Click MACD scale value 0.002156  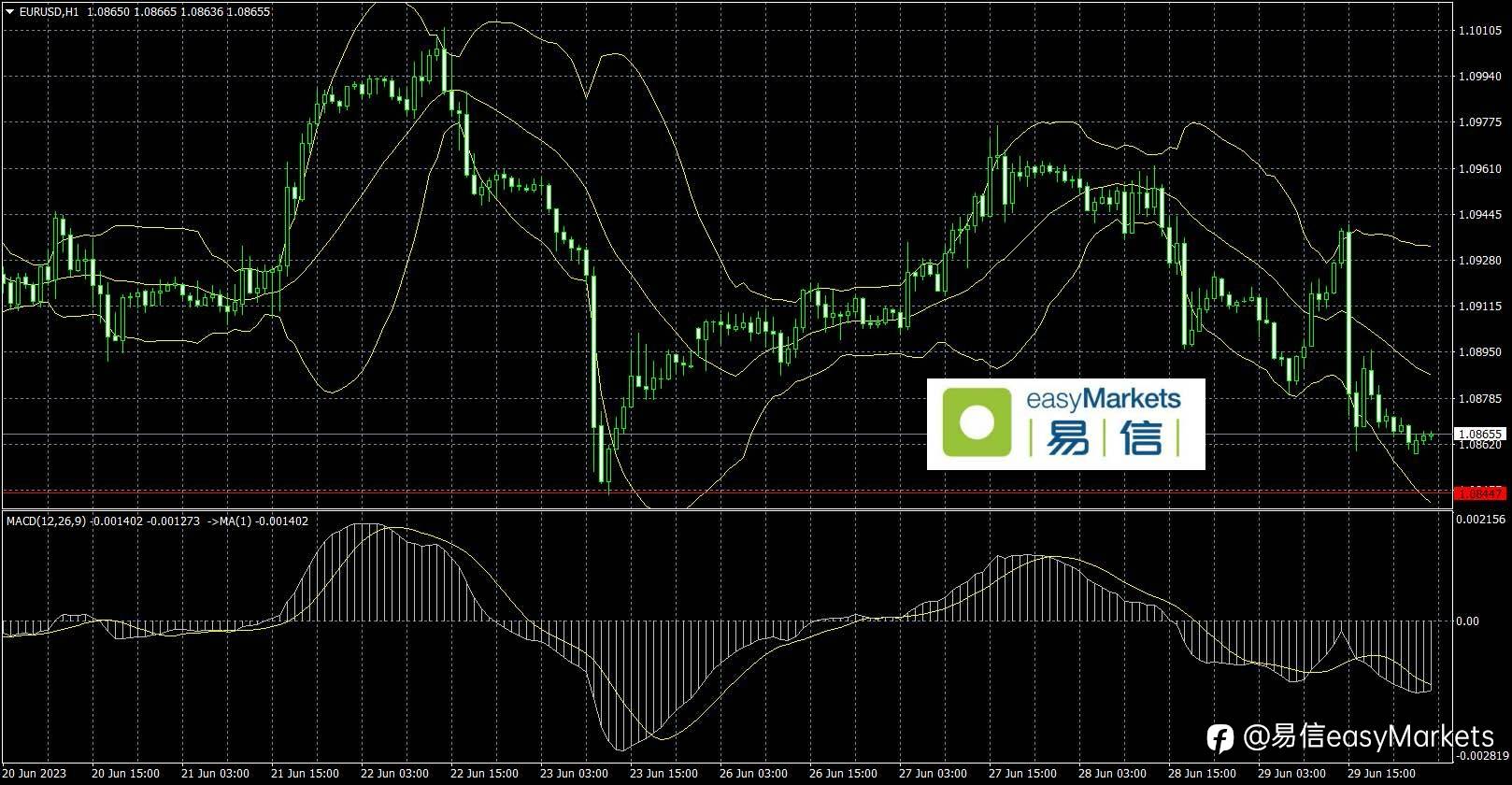[x=1481, y=519]
